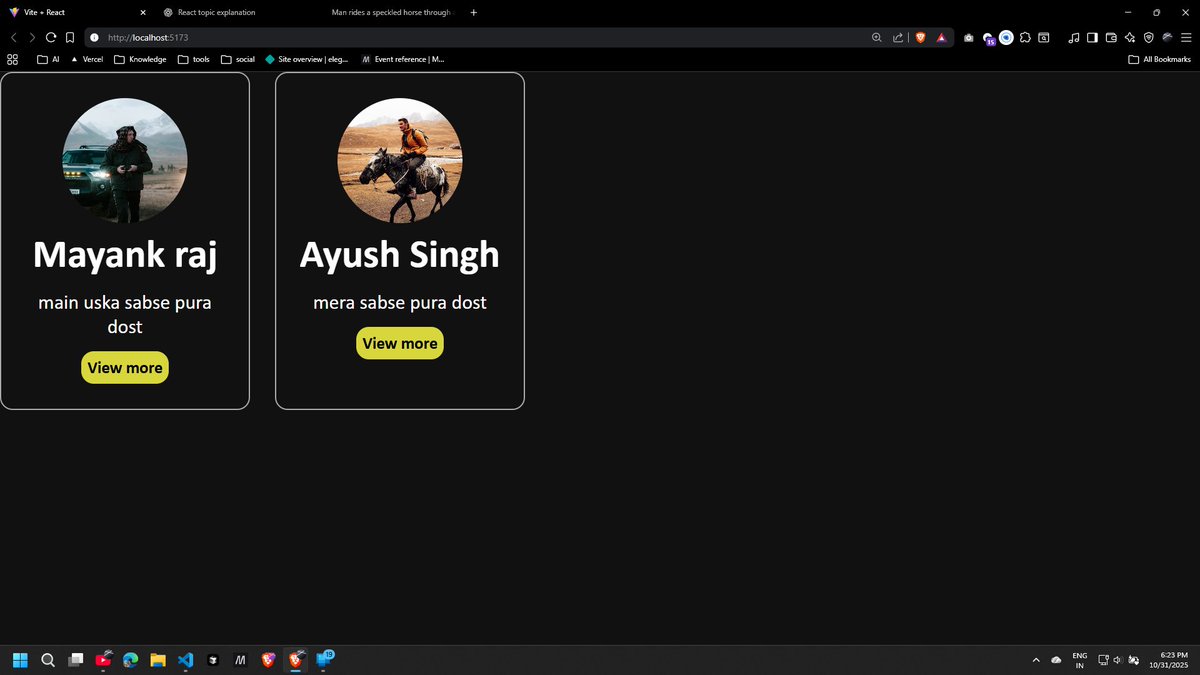Toggle the Brave sidebar panel icon
The width and height of the screenshot is (1200, 675).
coord(1093,37)
